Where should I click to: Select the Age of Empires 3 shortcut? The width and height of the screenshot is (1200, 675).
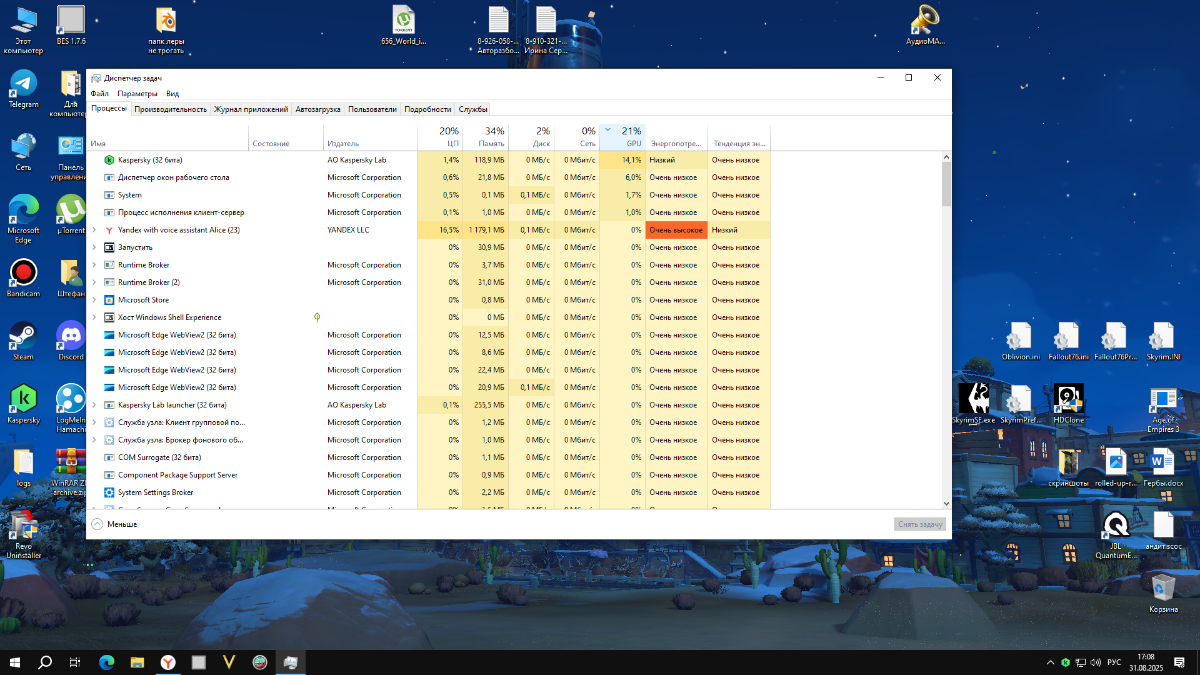click(x=1164, y=410)
